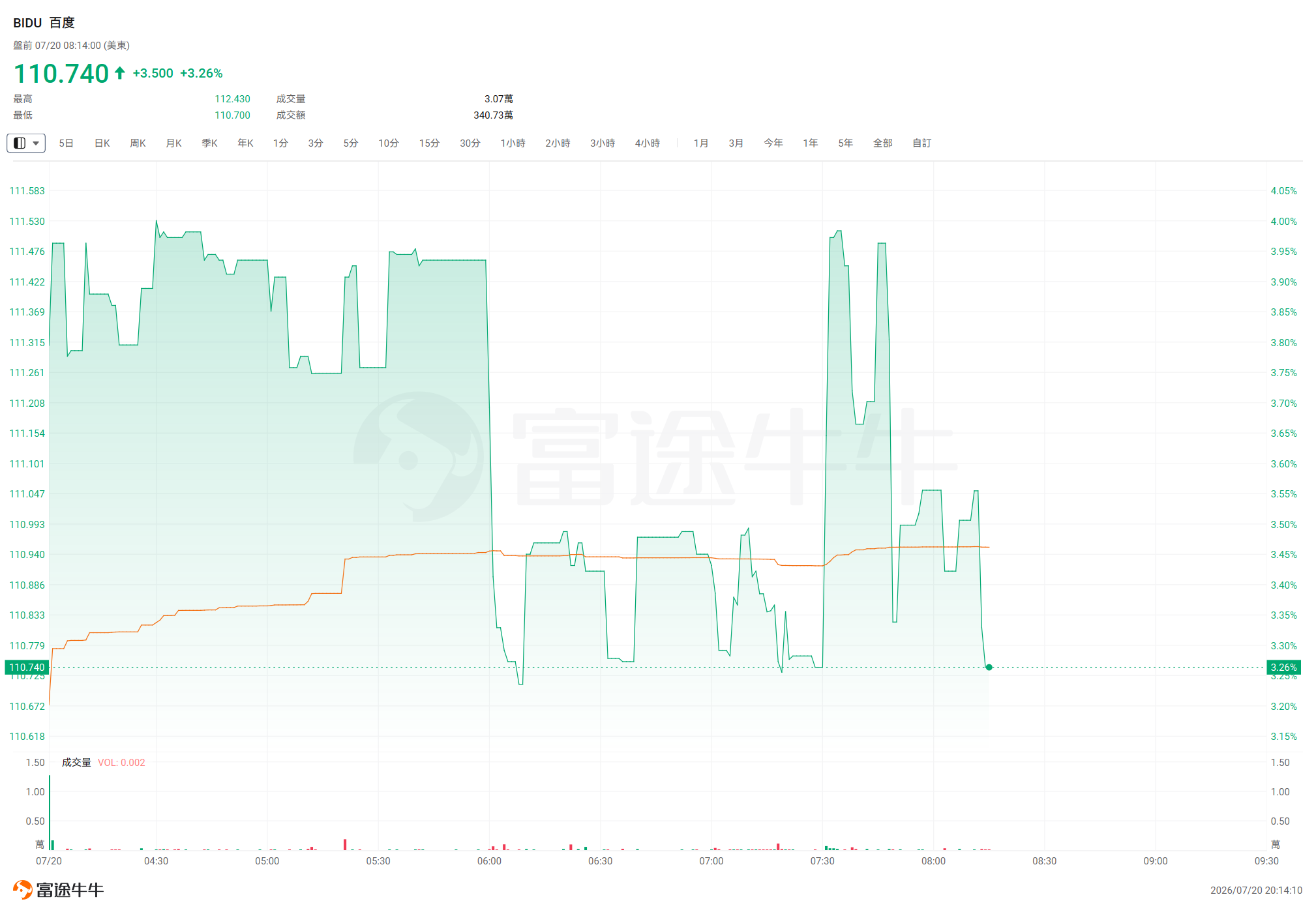Click the 最低 value 110.700

[233, 115]
